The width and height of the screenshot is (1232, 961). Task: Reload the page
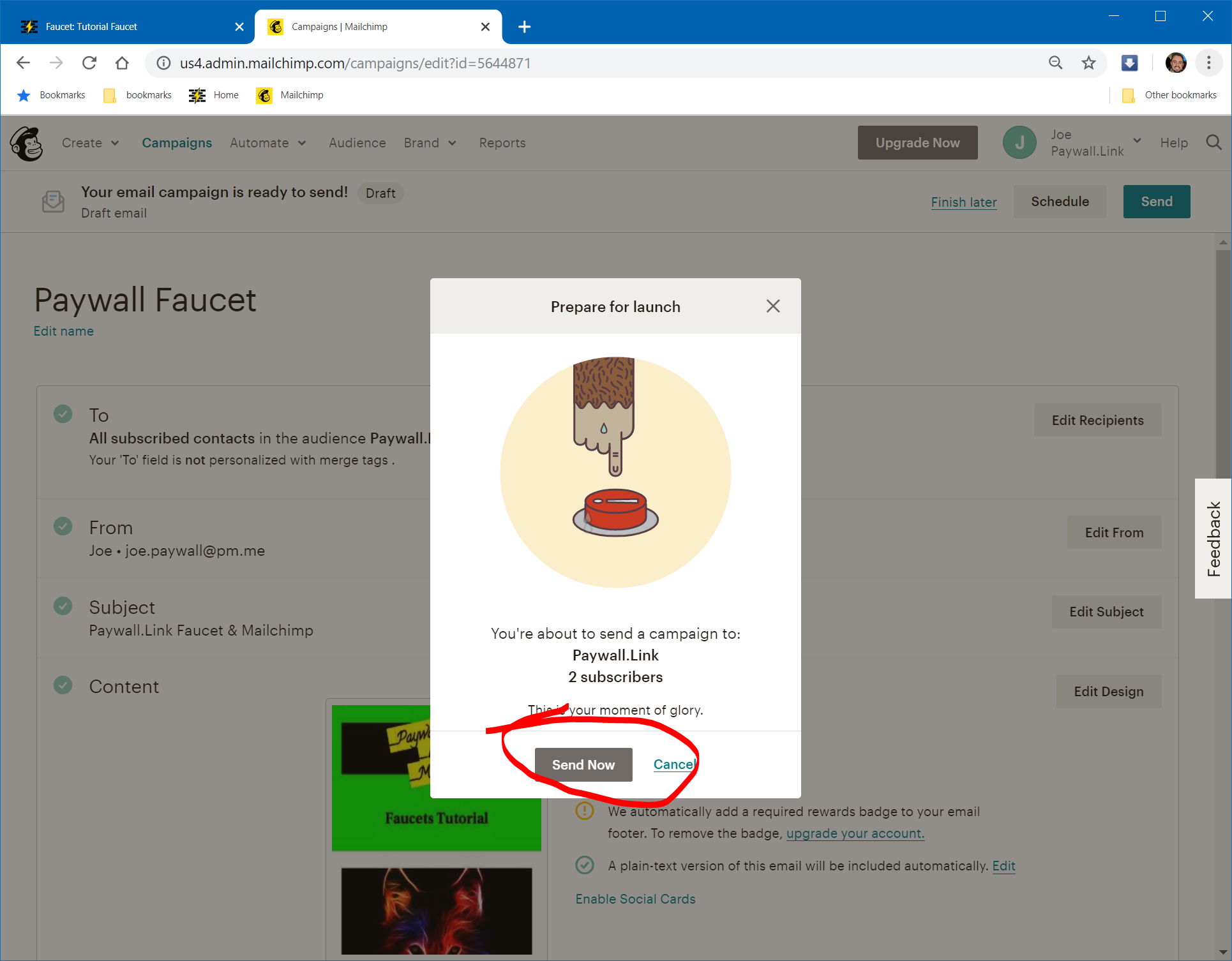click(x=89, y=63)
